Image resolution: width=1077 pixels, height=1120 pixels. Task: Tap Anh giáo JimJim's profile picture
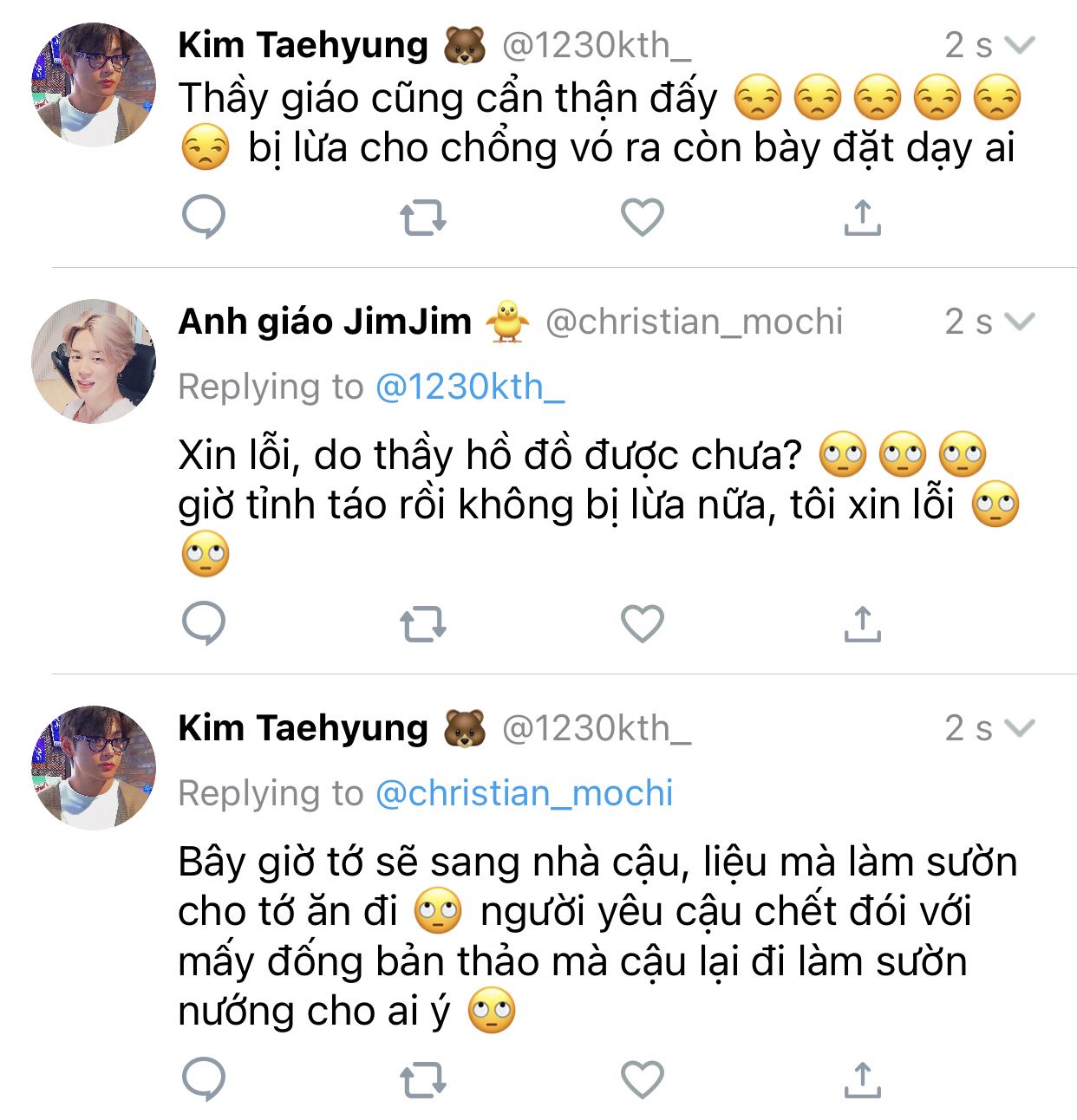[94, 361]
